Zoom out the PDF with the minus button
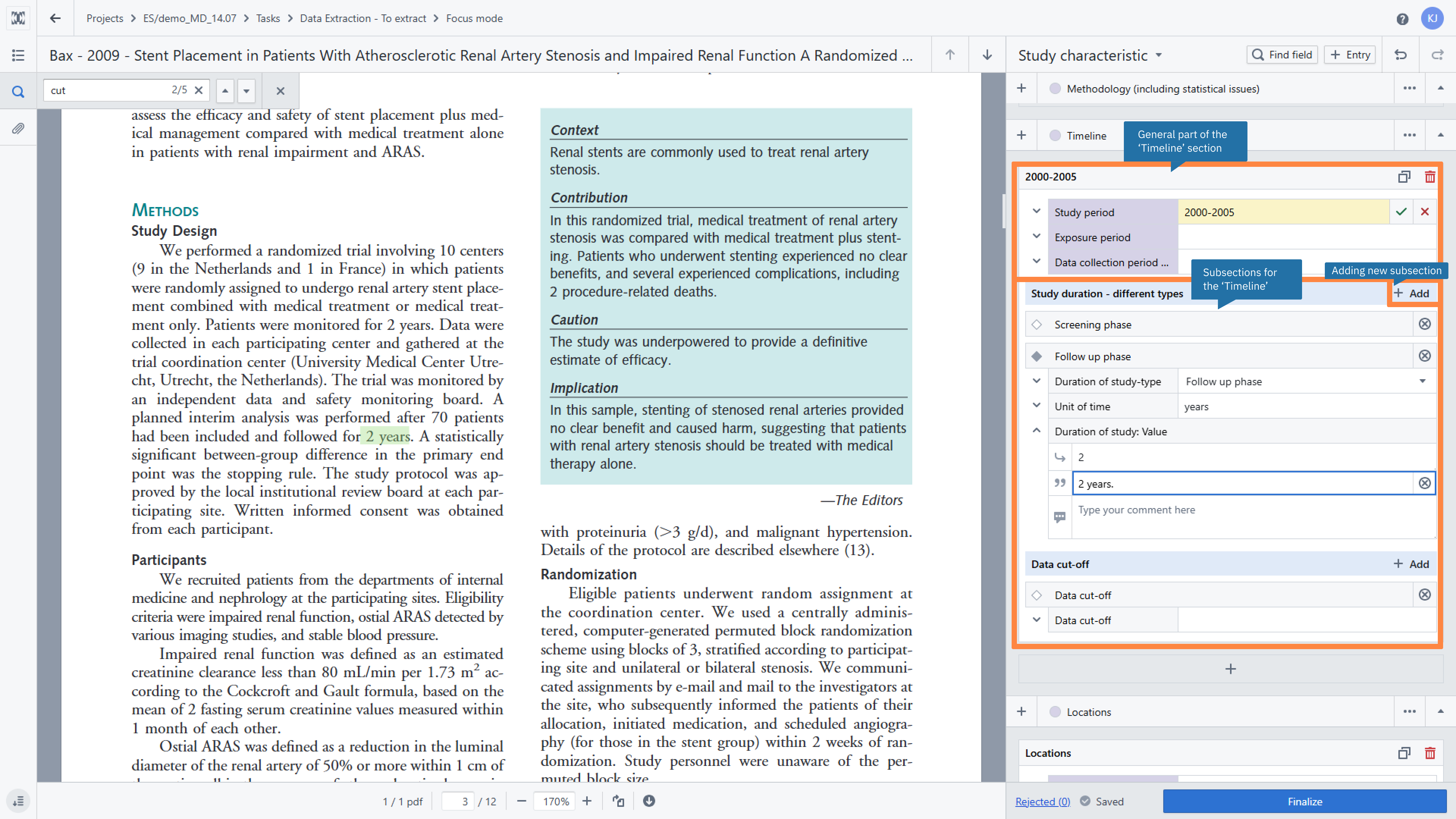 (522, 801)
